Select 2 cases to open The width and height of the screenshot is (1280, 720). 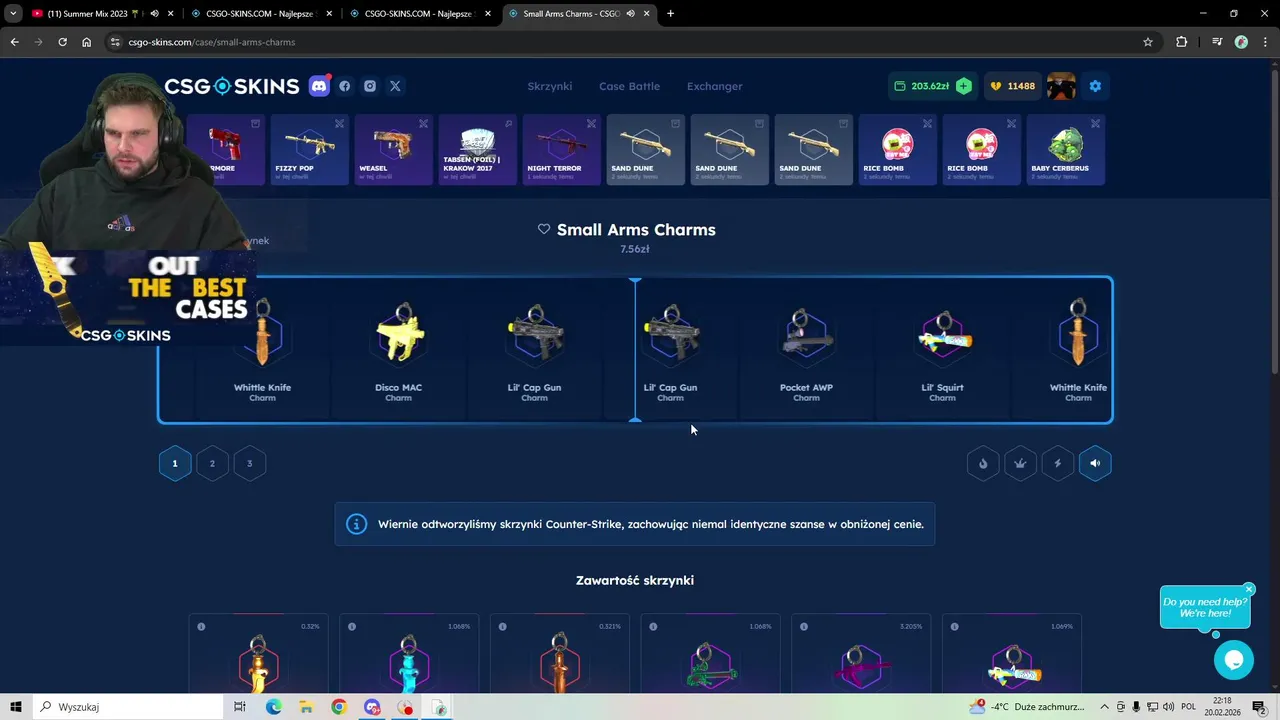(212, 463)
